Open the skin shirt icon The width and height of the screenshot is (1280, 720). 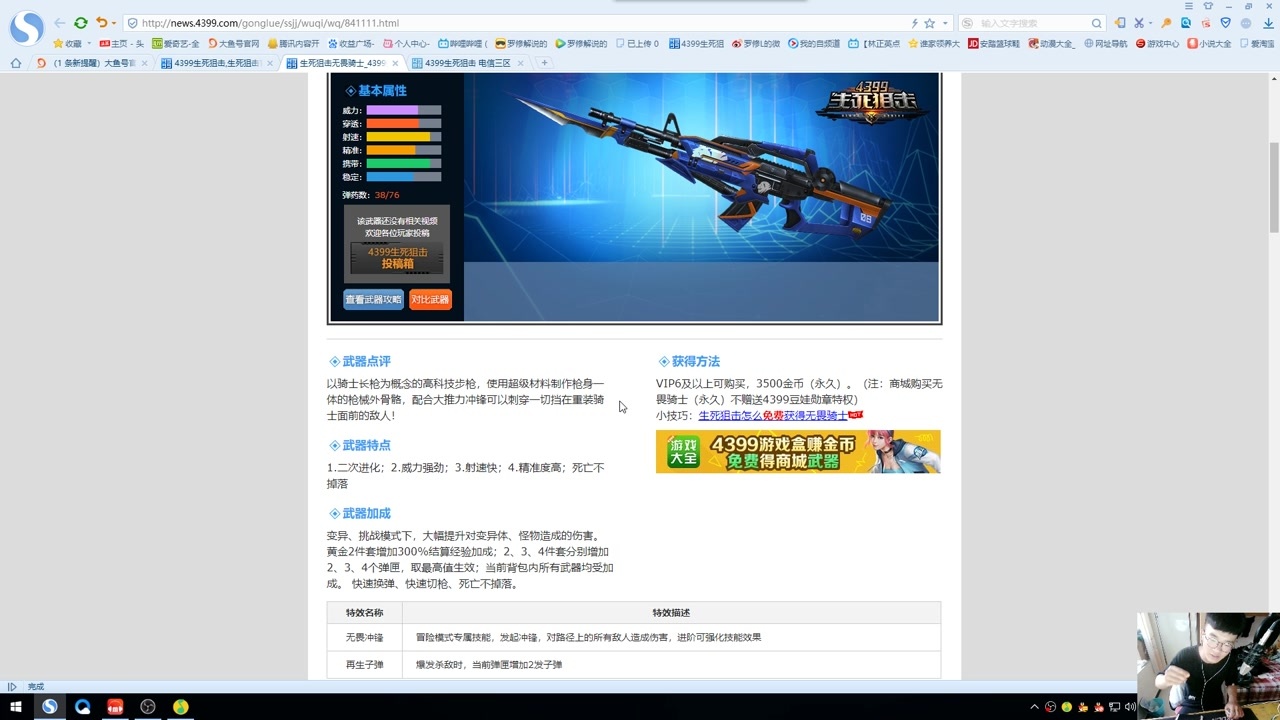coord(1208,6)
